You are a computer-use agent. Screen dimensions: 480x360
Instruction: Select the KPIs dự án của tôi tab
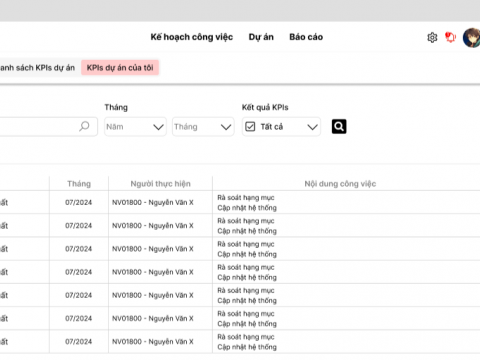[120, 68]
